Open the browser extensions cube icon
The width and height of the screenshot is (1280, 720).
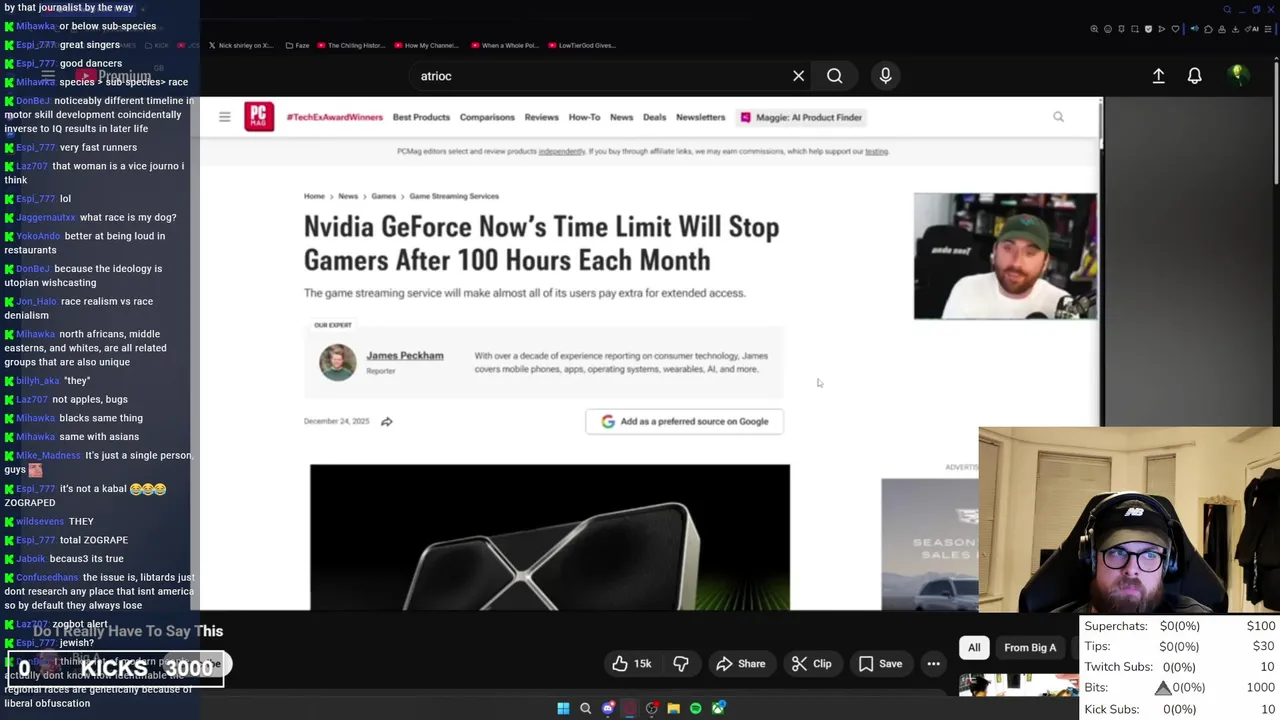(x=1208, y=29)
